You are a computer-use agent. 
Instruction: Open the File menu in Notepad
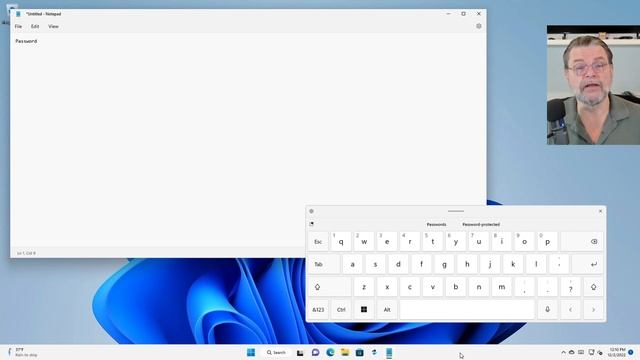click(18, 26)
